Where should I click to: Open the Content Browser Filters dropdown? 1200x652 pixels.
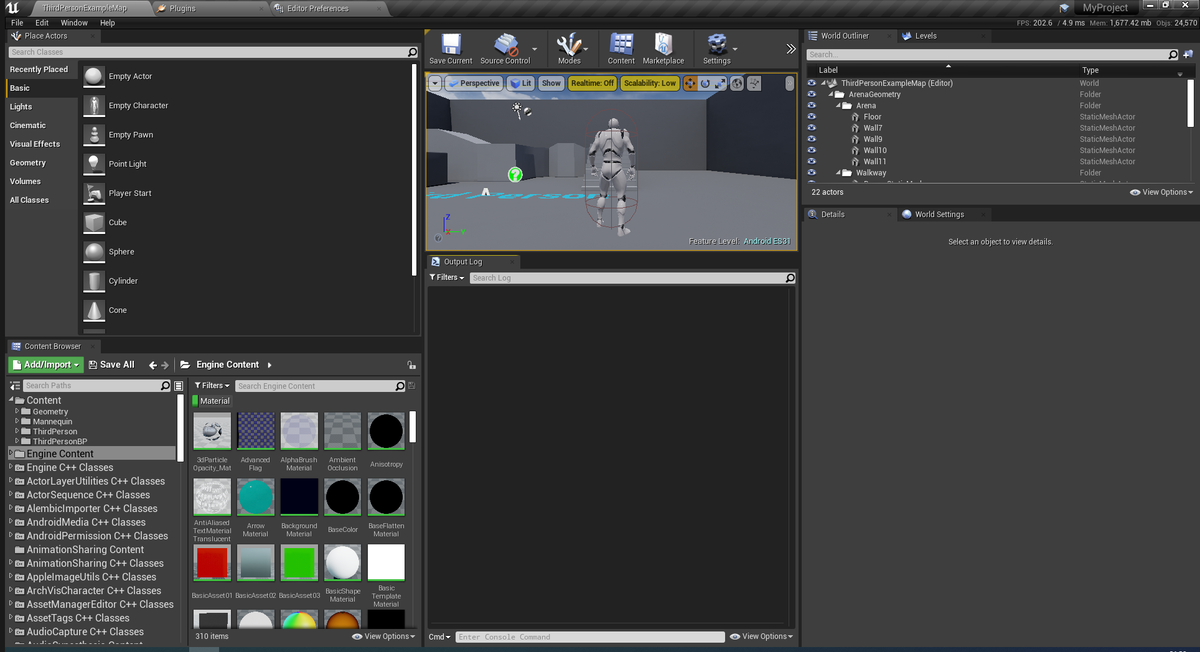[x=212, y=385]
